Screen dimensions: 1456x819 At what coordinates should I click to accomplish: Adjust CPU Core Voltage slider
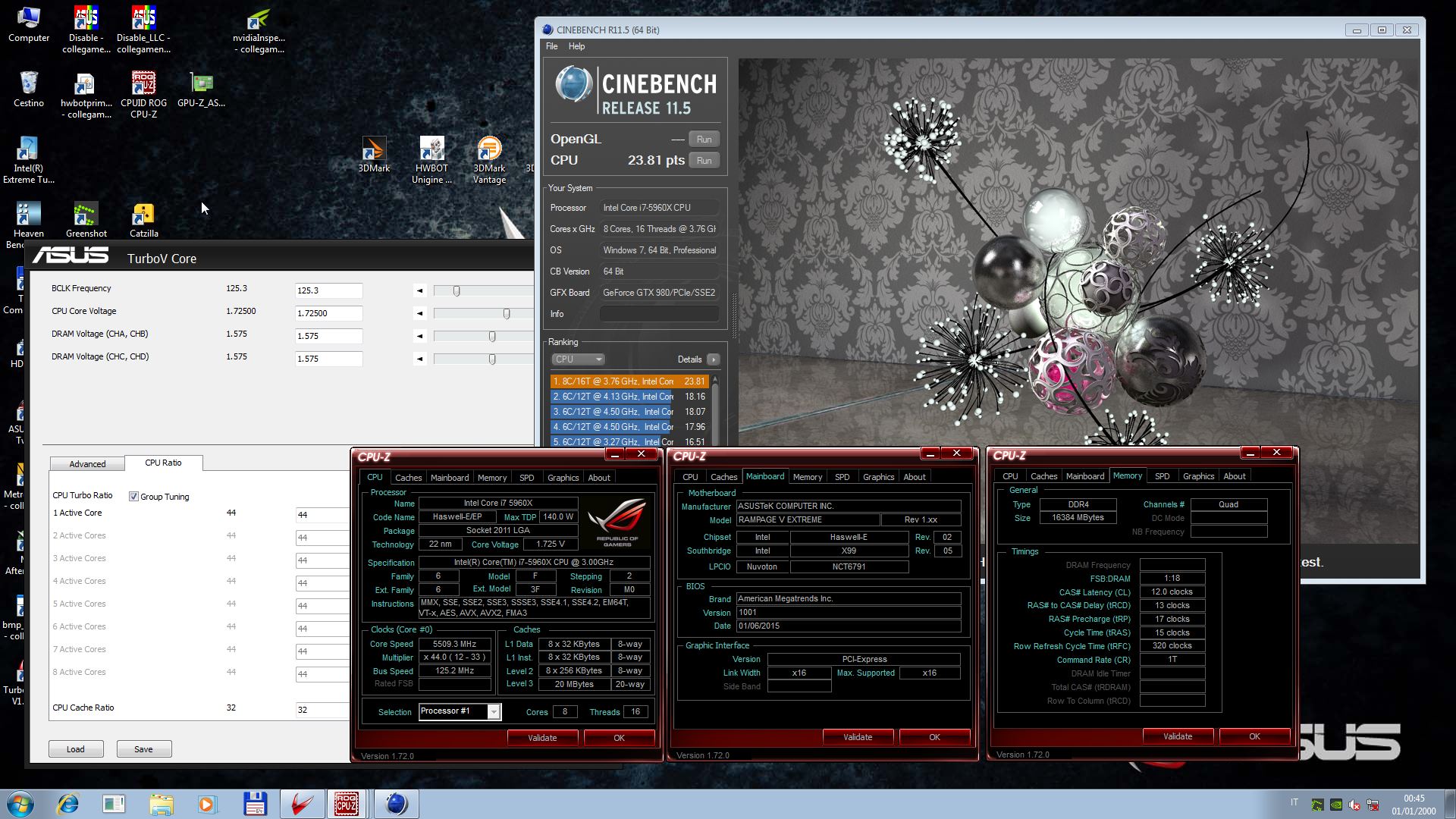click(507, 313)
